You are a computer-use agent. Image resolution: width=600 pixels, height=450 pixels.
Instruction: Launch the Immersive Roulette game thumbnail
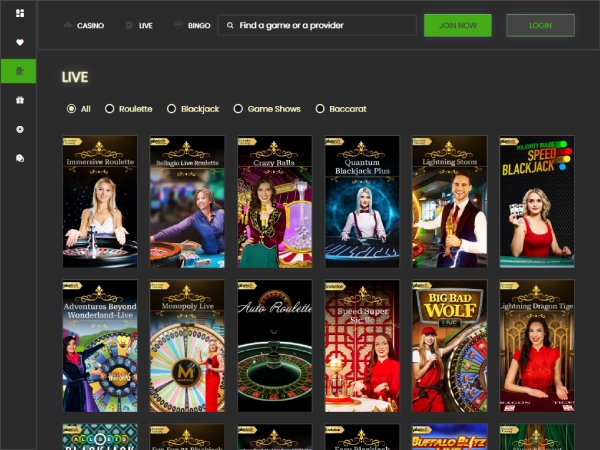tap(100, 202)
